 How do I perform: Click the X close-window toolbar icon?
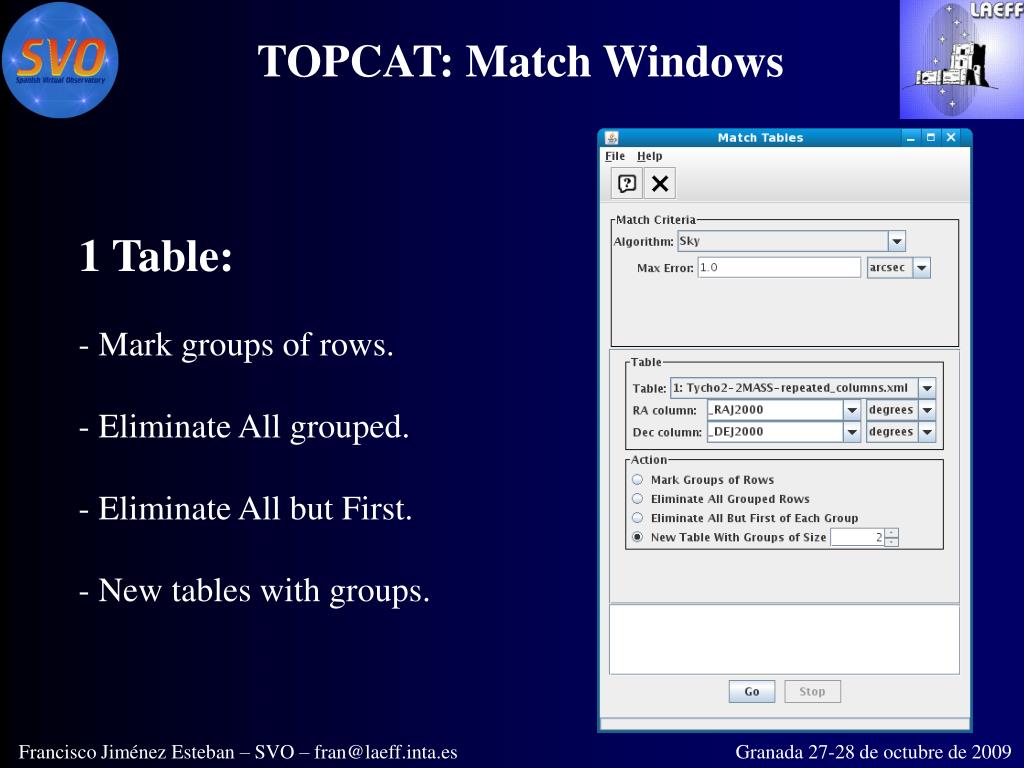(660, 184)
